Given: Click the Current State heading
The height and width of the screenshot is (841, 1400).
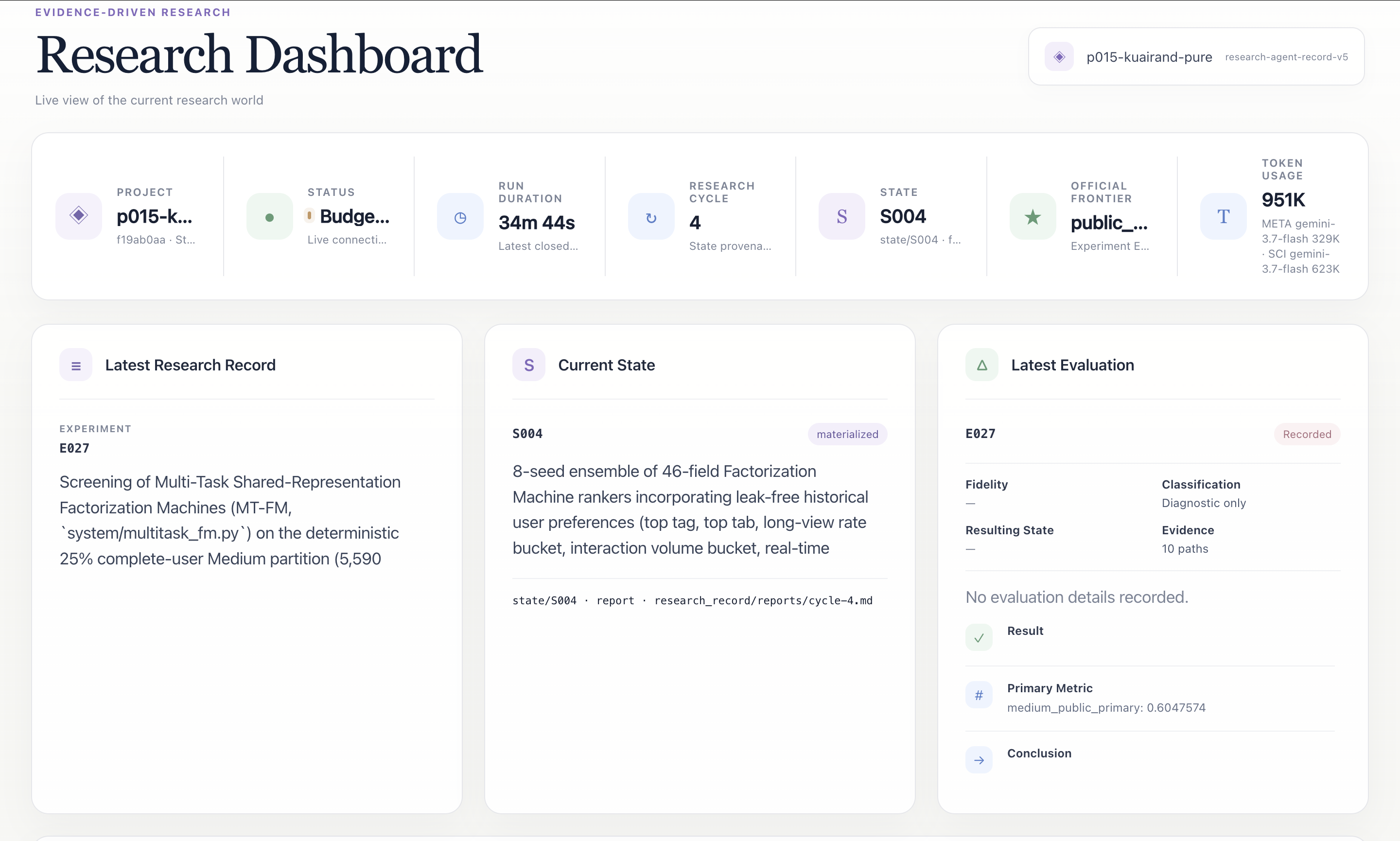Looking at the screenshot, I should [606, 365].
